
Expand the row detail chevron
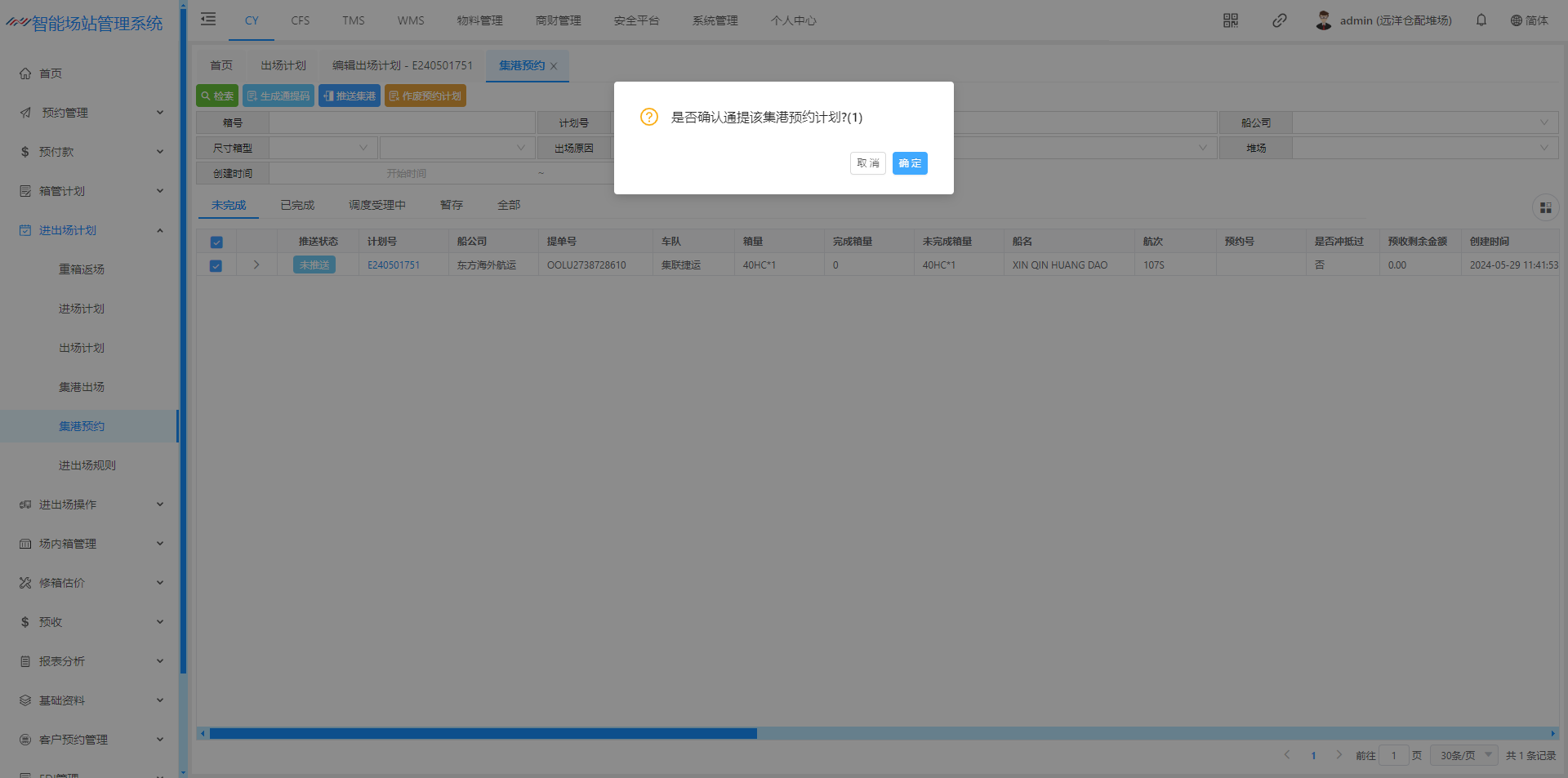pos(256,265)
